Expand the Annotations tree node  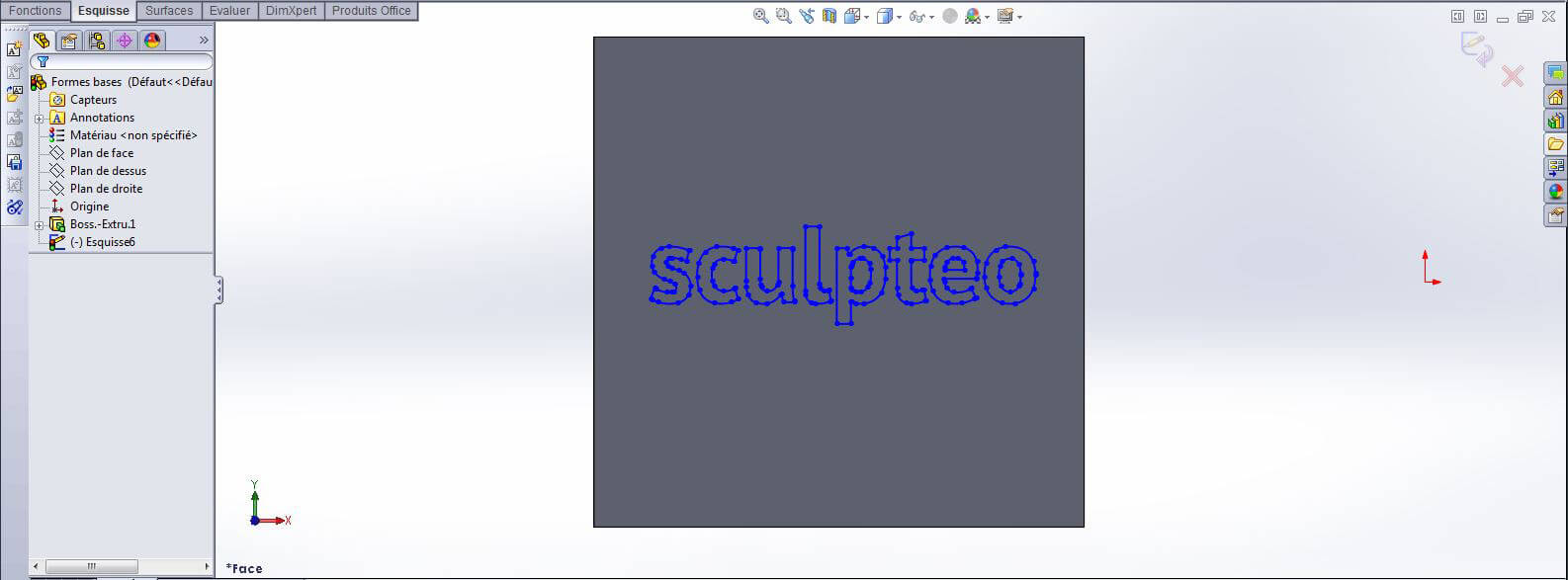coord(40,119)
